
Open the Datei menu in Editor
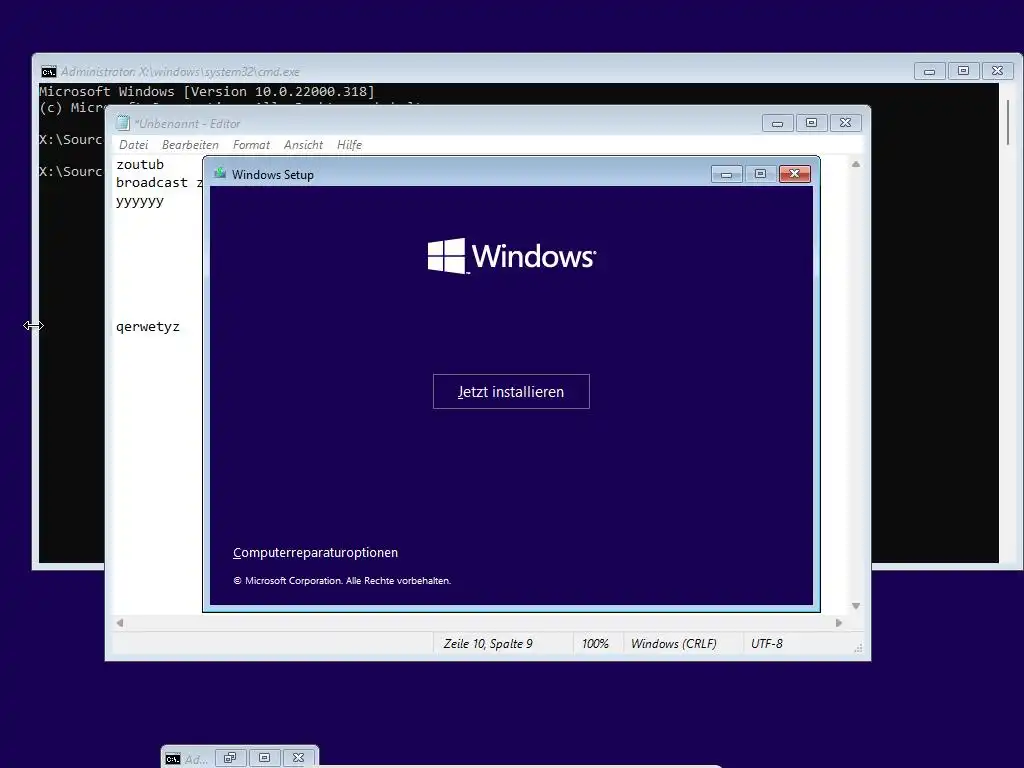pos(133,145)
